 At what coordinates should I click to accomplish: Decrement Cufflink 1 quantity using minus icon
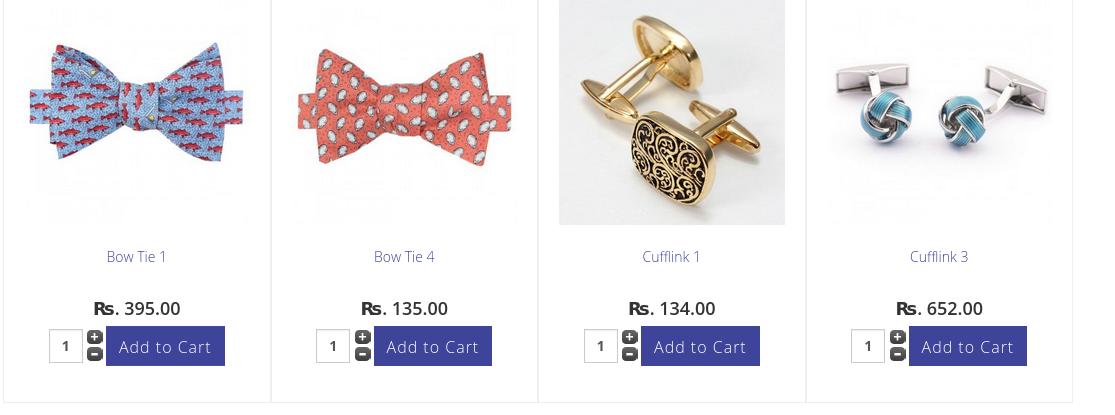point(630,354)
